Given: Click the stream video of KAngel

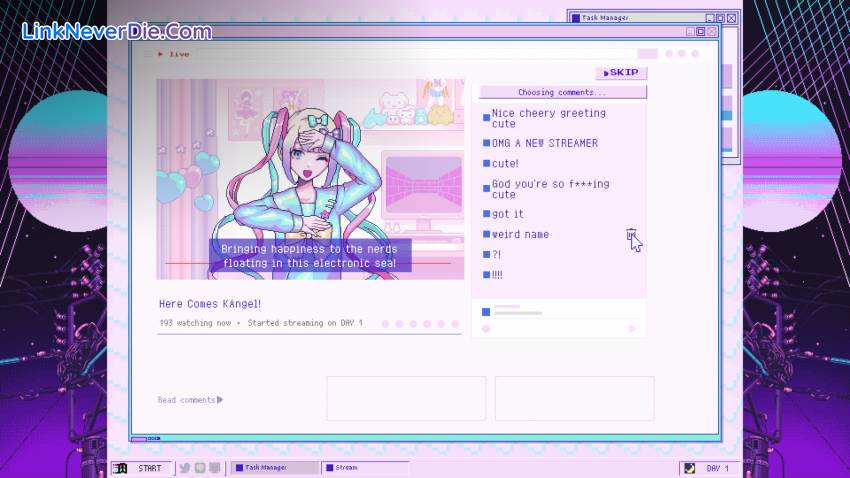Looking at the screenshot, I should pyautogui.click(x=310, y=180).
